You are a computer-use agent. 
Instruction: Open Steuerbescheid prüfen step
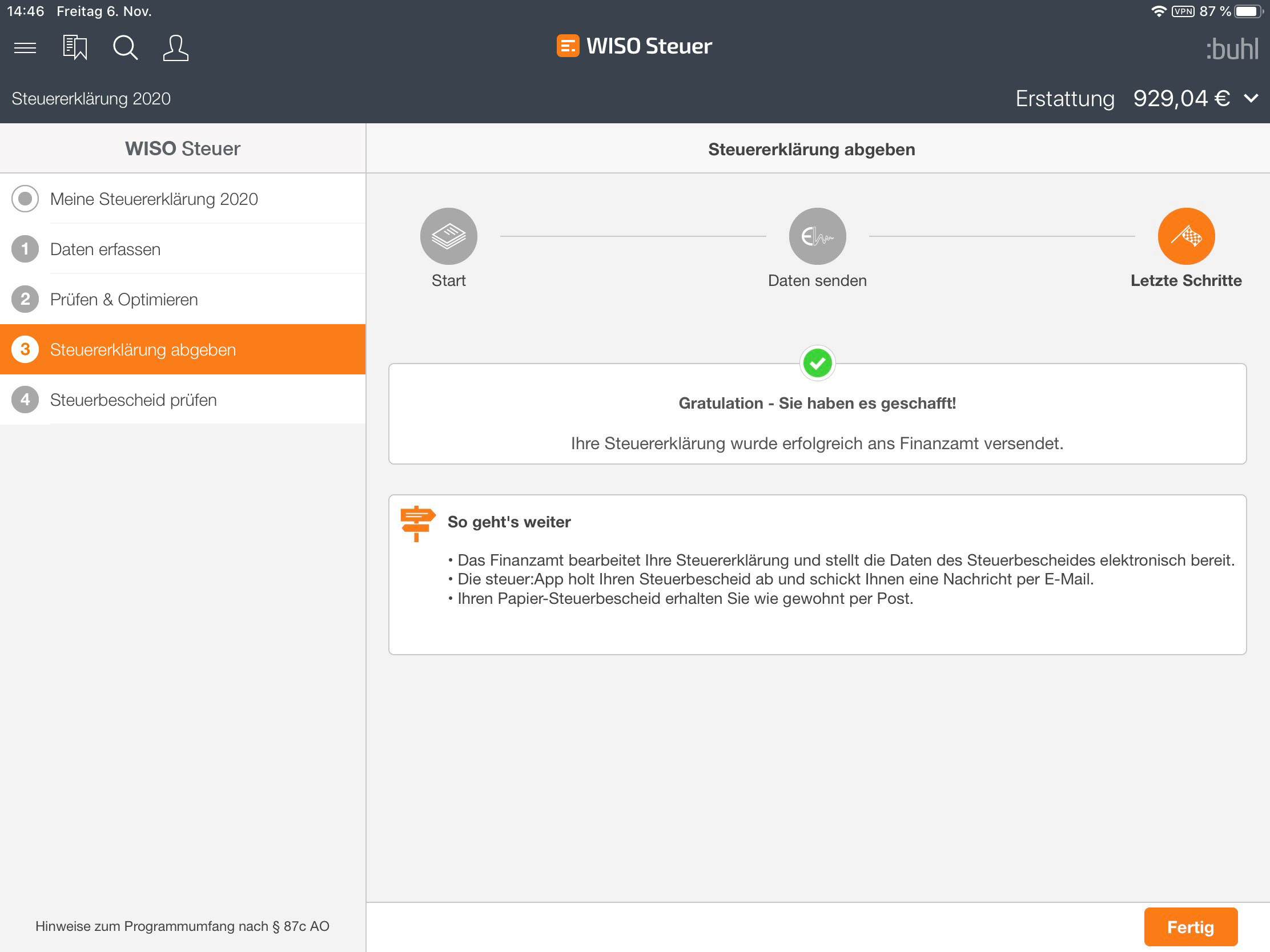[x=133, y=400]
